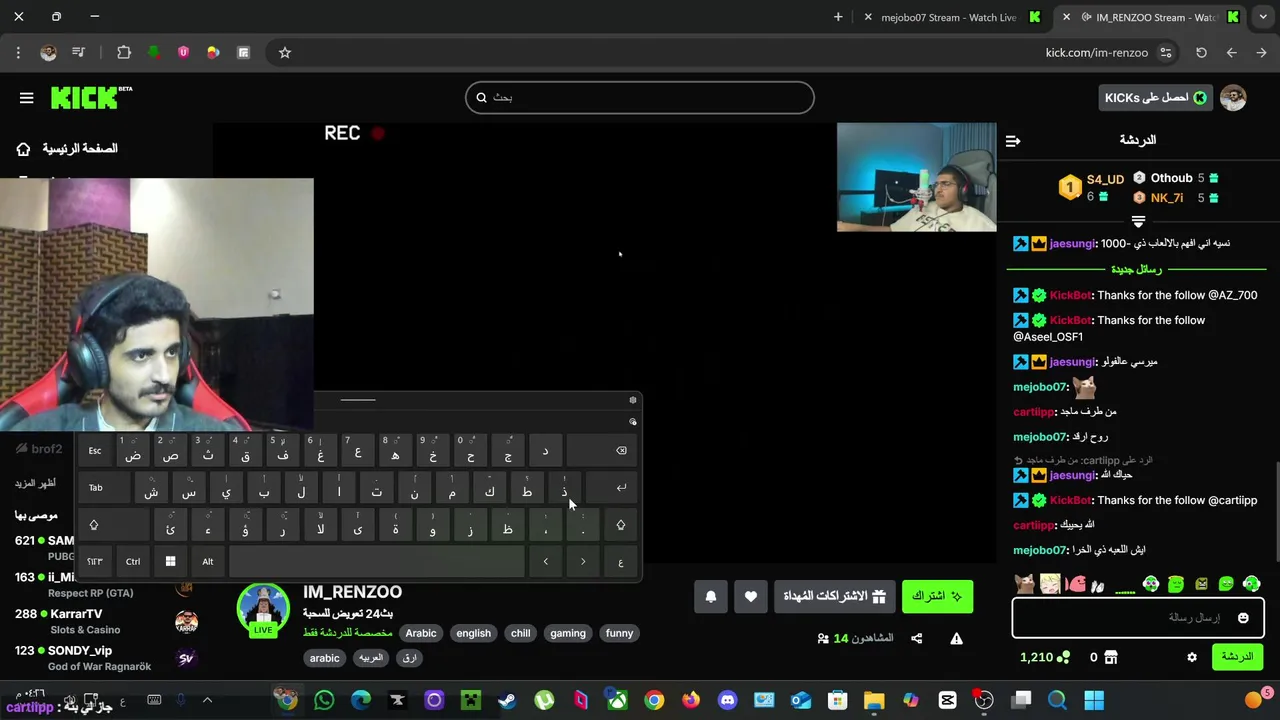Toggle Ctrl key on on-screen keyboard
1280x720 pixels.
click(x=133, y=562)
